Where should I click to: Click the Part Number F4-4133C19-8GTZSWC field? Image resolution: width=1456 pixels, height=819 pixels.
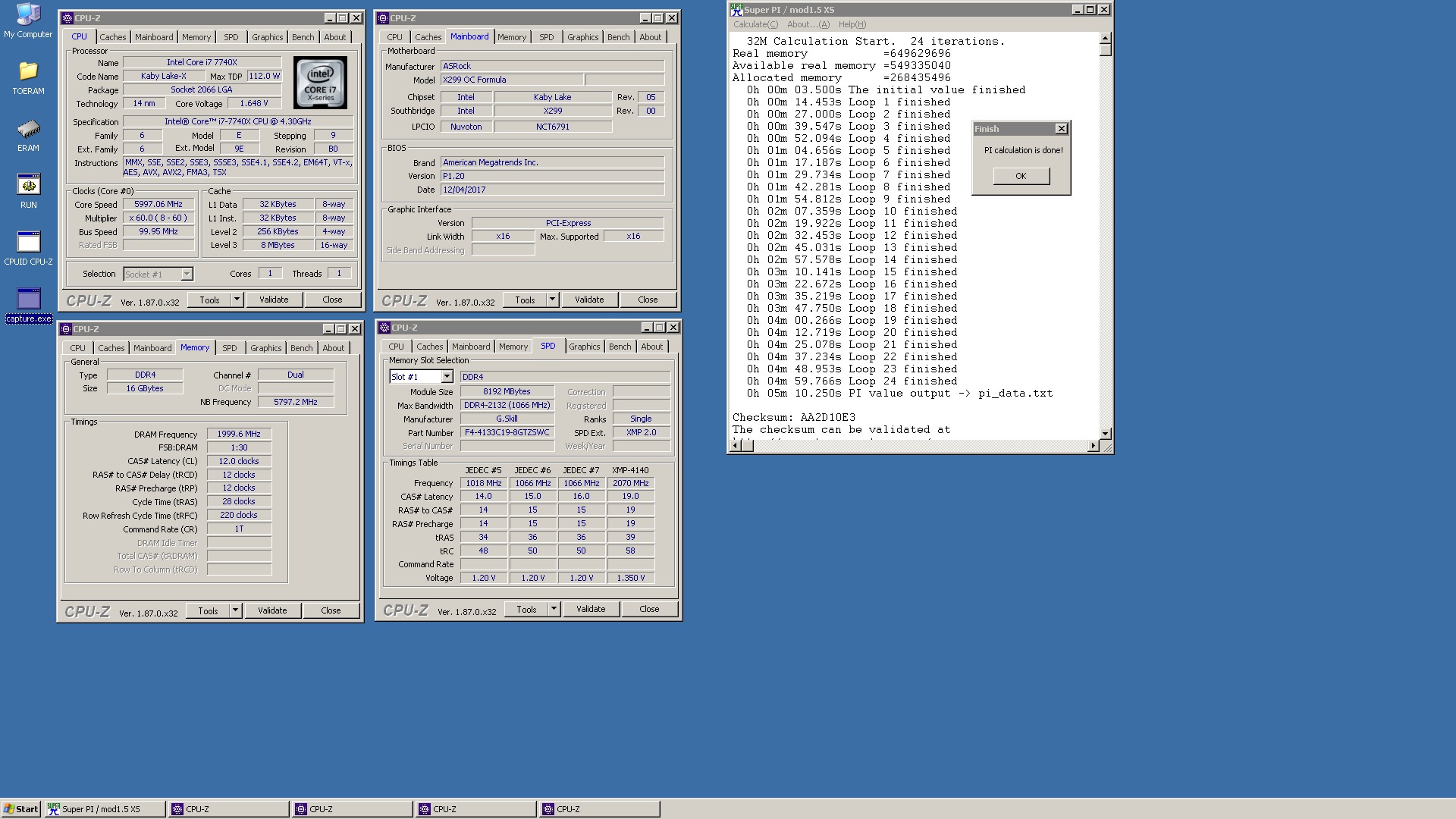pyautogui.click(x=507, y=433)
